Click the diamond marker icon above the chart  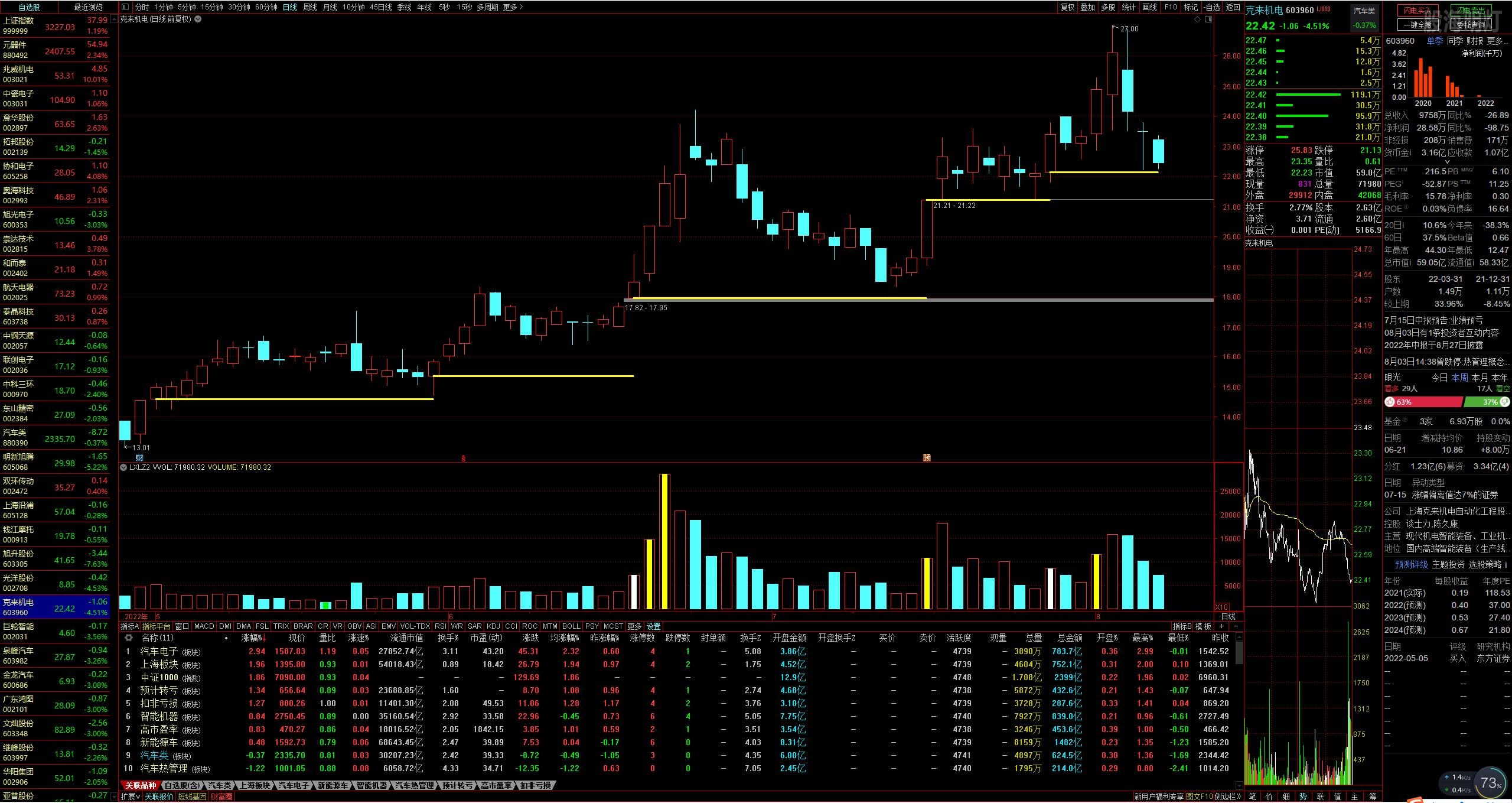1197,19
